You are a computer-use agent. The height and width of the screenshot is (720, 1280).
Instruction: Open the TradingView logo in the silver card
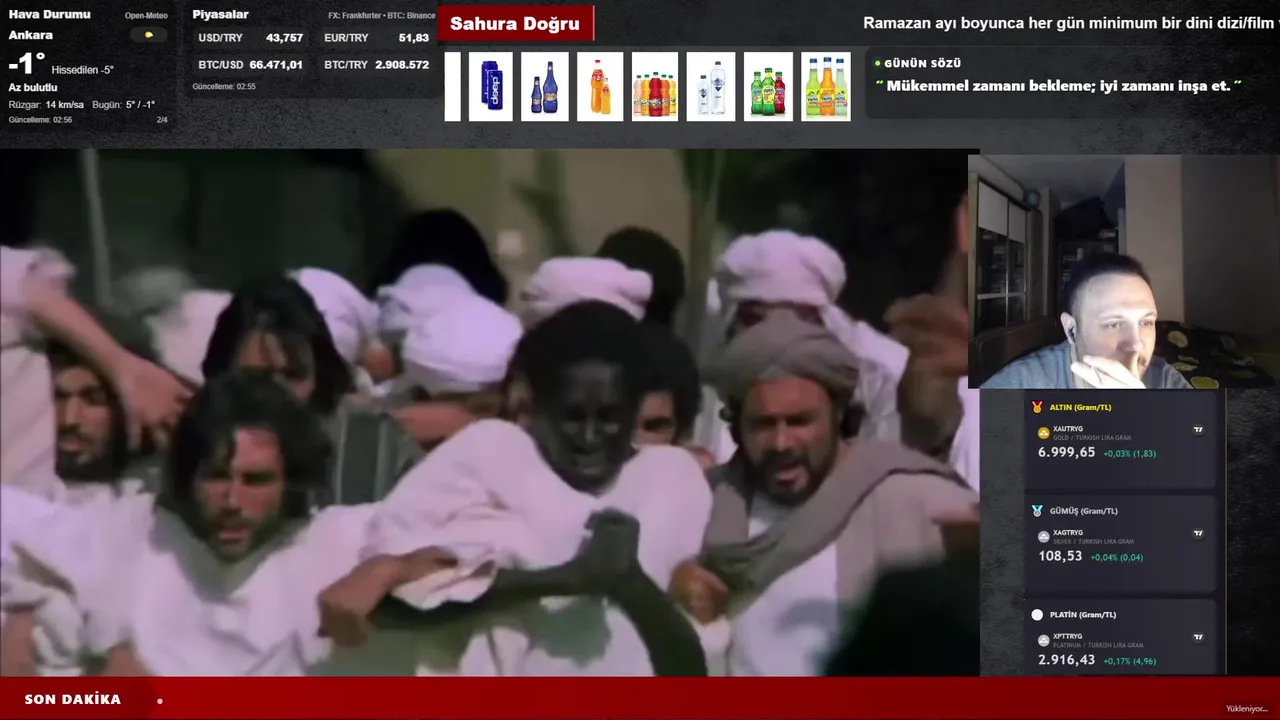pos(1198,533)
